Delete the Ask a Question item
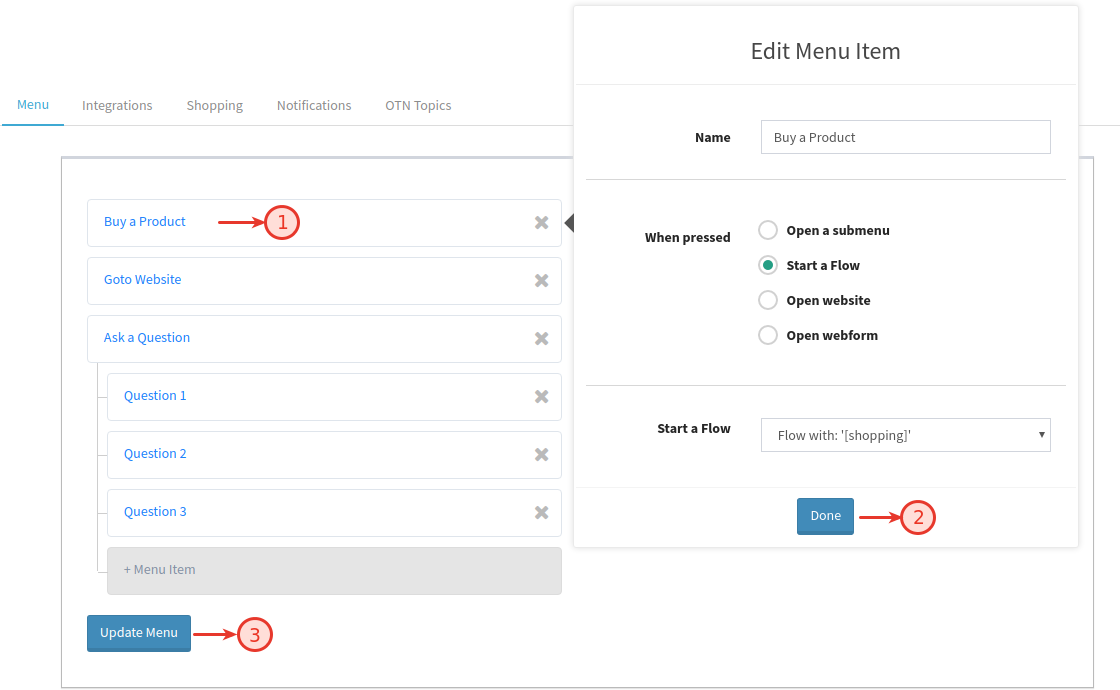Viewport: 1120px width, 690px height. (541, 338)
